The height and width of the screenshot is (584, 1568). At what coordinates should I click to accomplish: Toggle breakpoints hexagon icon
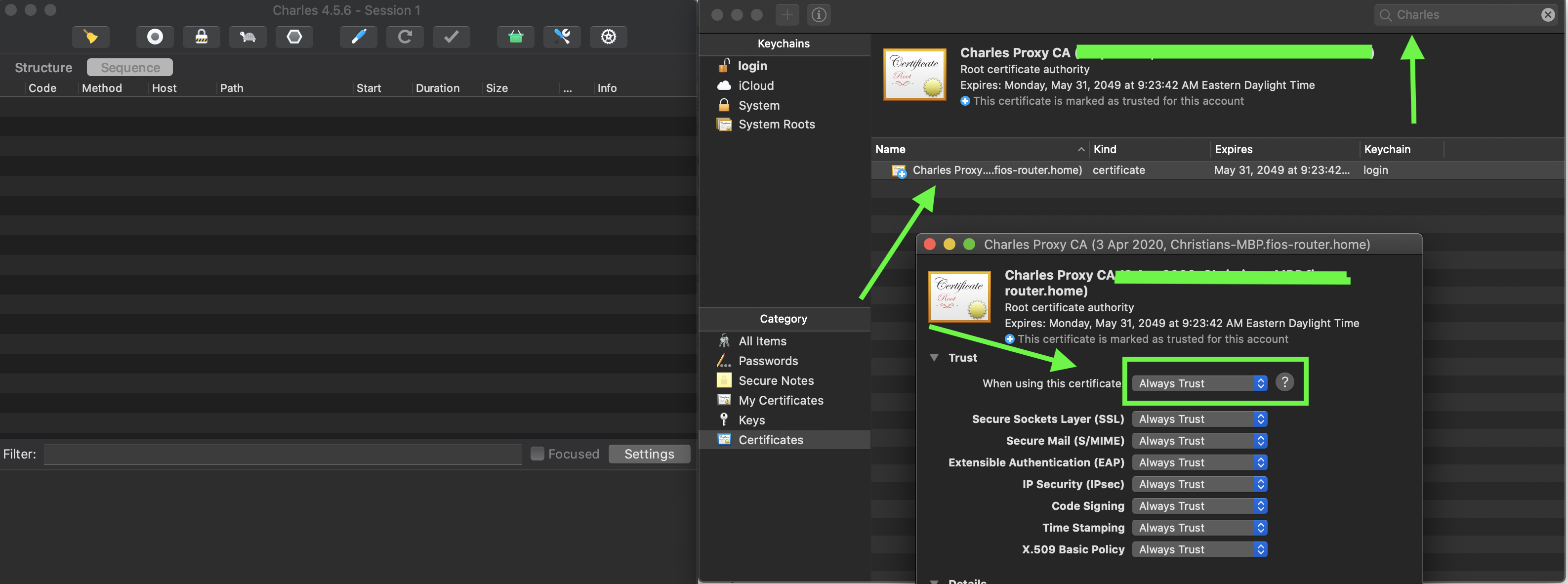click(294, 37)
